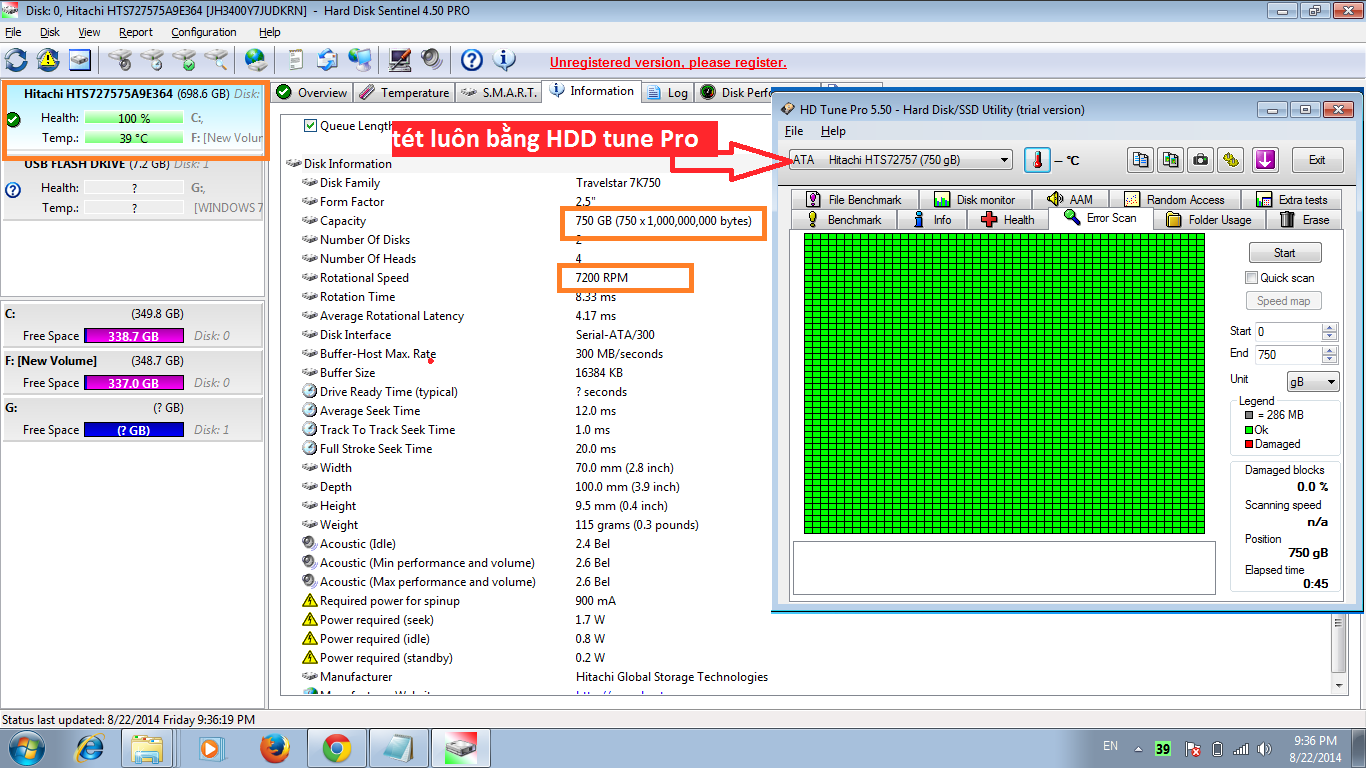The image size is (1366, 768).
Task: Open the File menu in Hard Disk Sentinel
Action: (13, 32)
